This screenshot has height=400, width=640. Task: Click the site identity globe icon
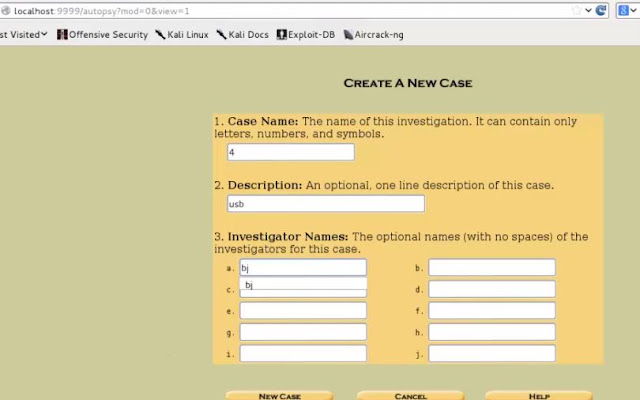pyautogui.click(x=5, y=11)
